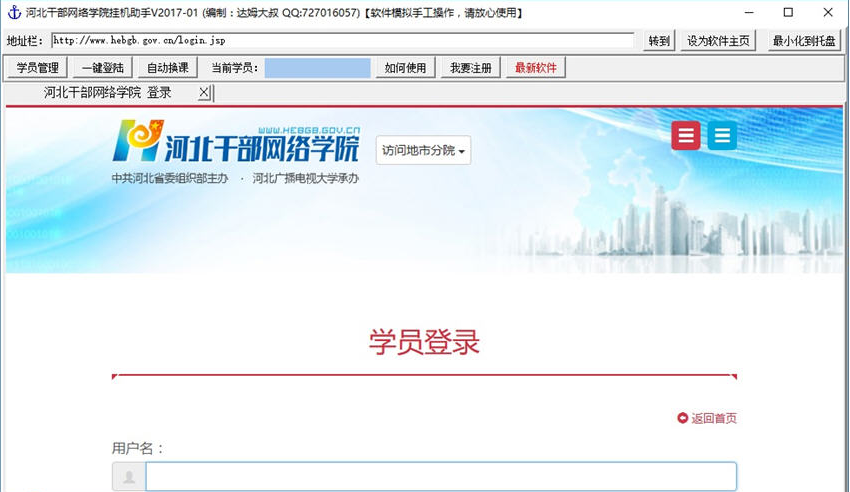Screen dimensions: 850x492
Task: Click the 转到 button
Action: click(x=659, y=41)
